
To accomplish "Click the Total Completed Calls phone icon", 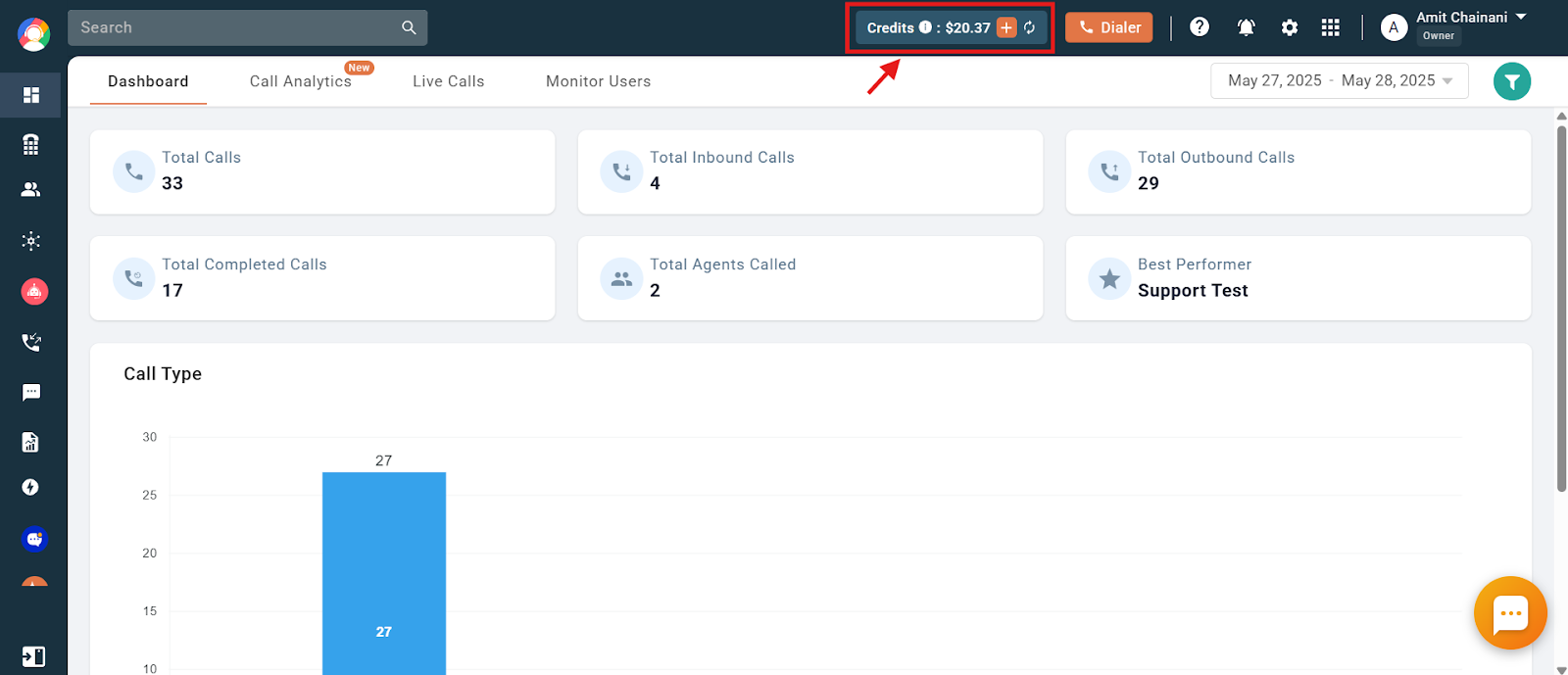I will coord(134,279).
